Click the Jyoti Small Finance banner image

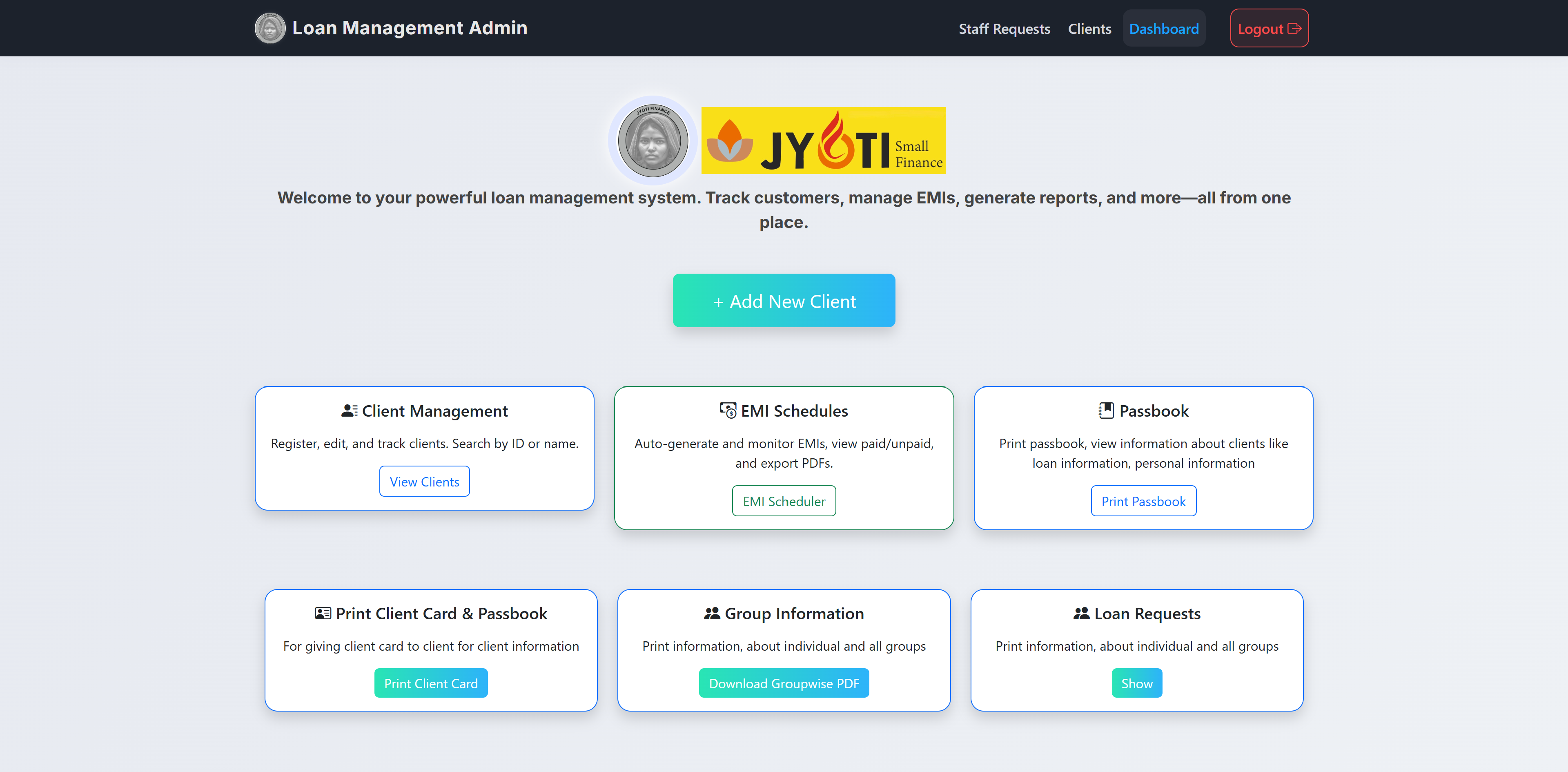pyautogui.click(x=823, y=141)
